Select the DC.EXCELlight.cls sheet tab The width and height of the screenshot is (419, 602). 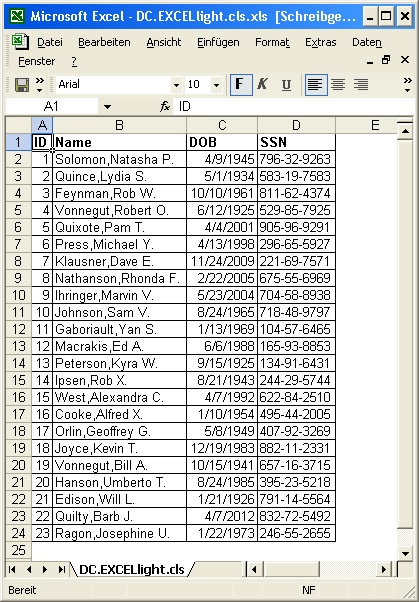pyautogui.click(x=132, y=569)
